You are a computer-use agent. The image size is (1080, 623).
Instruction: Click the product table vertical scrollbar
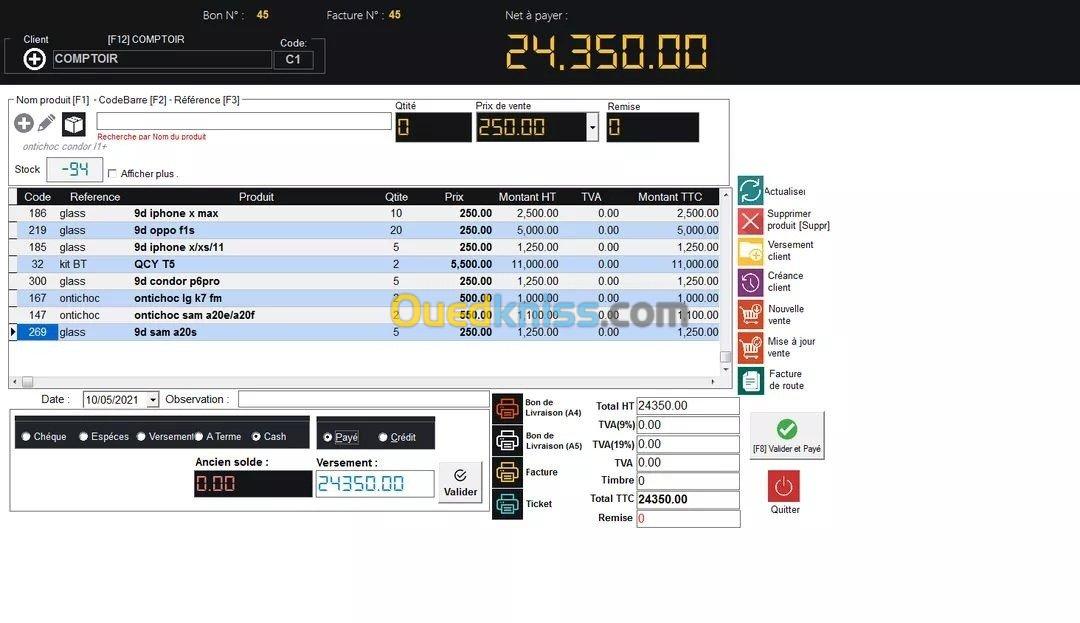(725, 282)
